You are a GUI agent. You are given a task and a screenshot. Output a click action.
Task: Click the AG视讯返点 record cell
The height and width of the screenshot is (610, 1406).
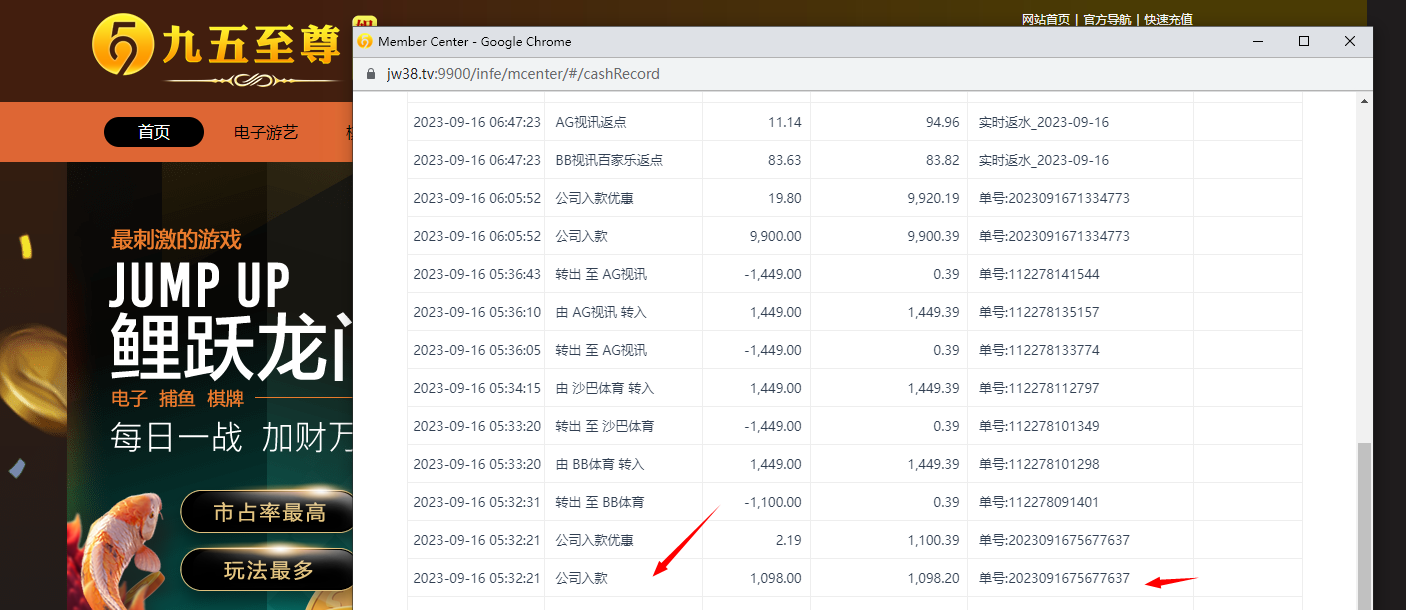click(x=623, y=122)
